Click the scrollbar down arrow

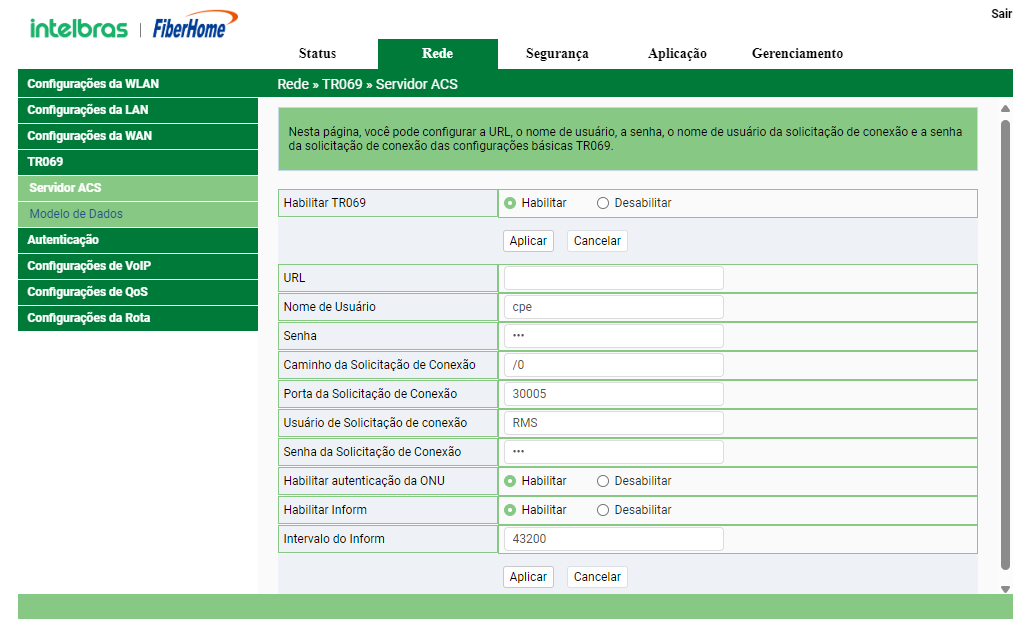1006,589
